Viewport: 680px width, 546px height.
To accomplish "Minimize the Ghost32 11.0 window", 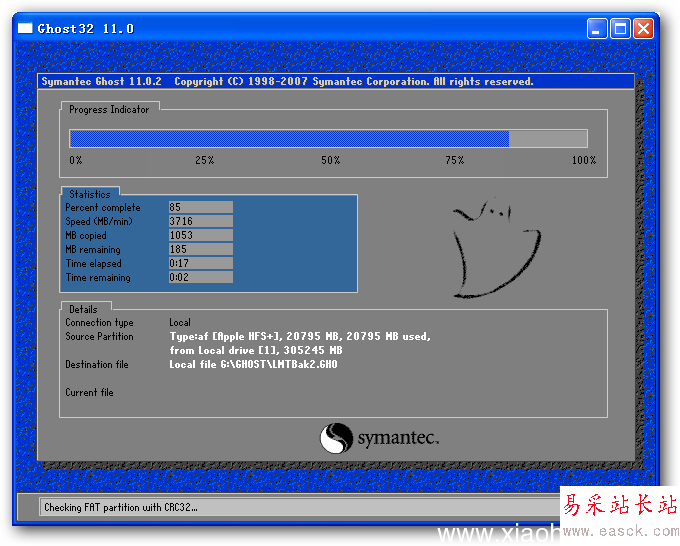I will 597,29.
